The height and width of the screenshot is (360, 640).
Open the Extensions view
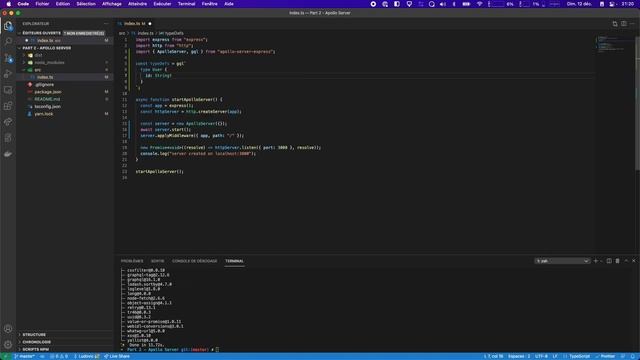[x=8, y=106]
